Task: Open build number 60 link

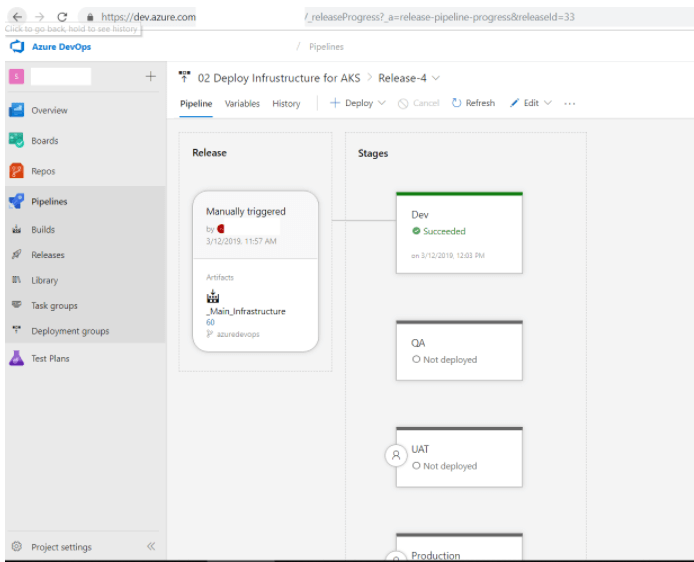Action: pos(210,322)
